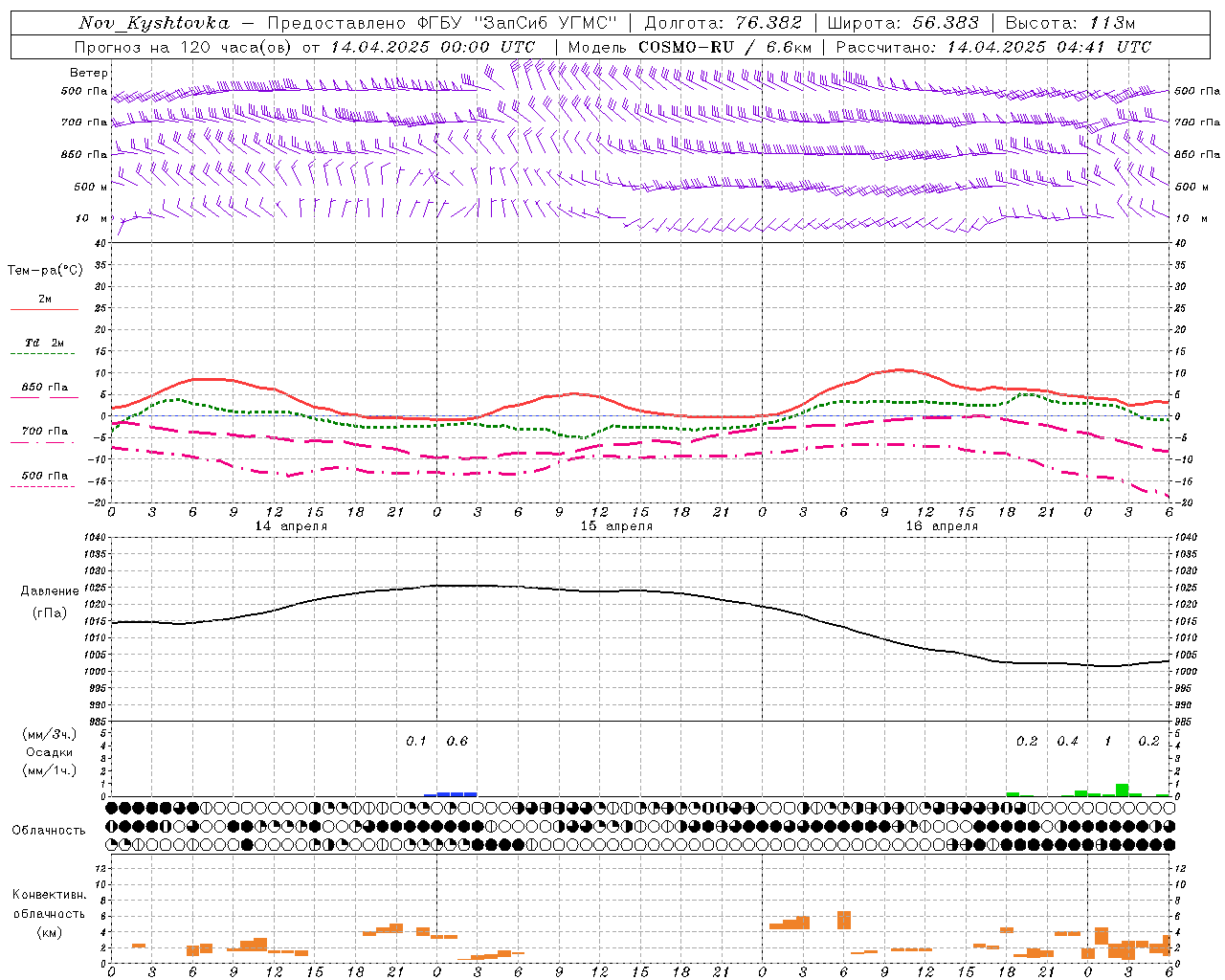Click the Рассчитано: 14.04.2025 04:41 UTC timestamp
1225x980 pixels.
coord(993,47)
